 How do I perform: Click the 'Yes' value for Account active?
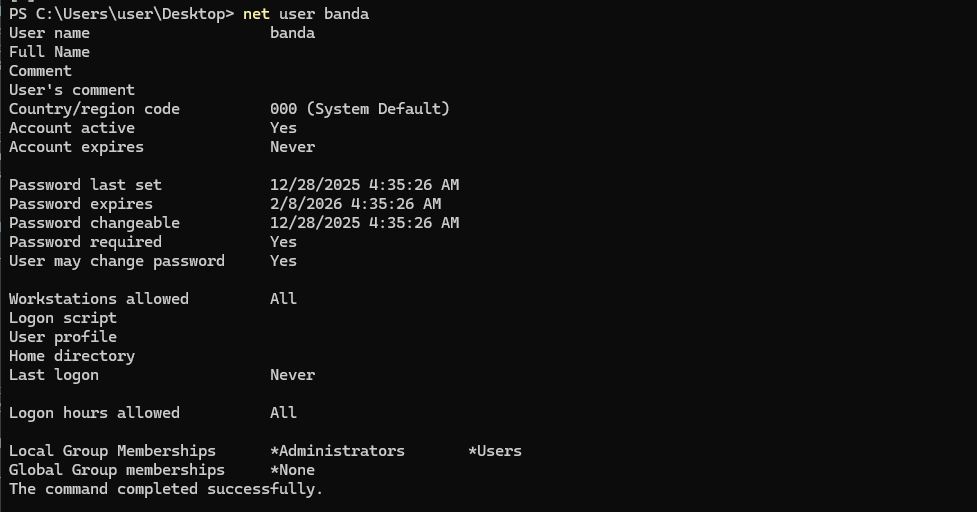[283, 128]
